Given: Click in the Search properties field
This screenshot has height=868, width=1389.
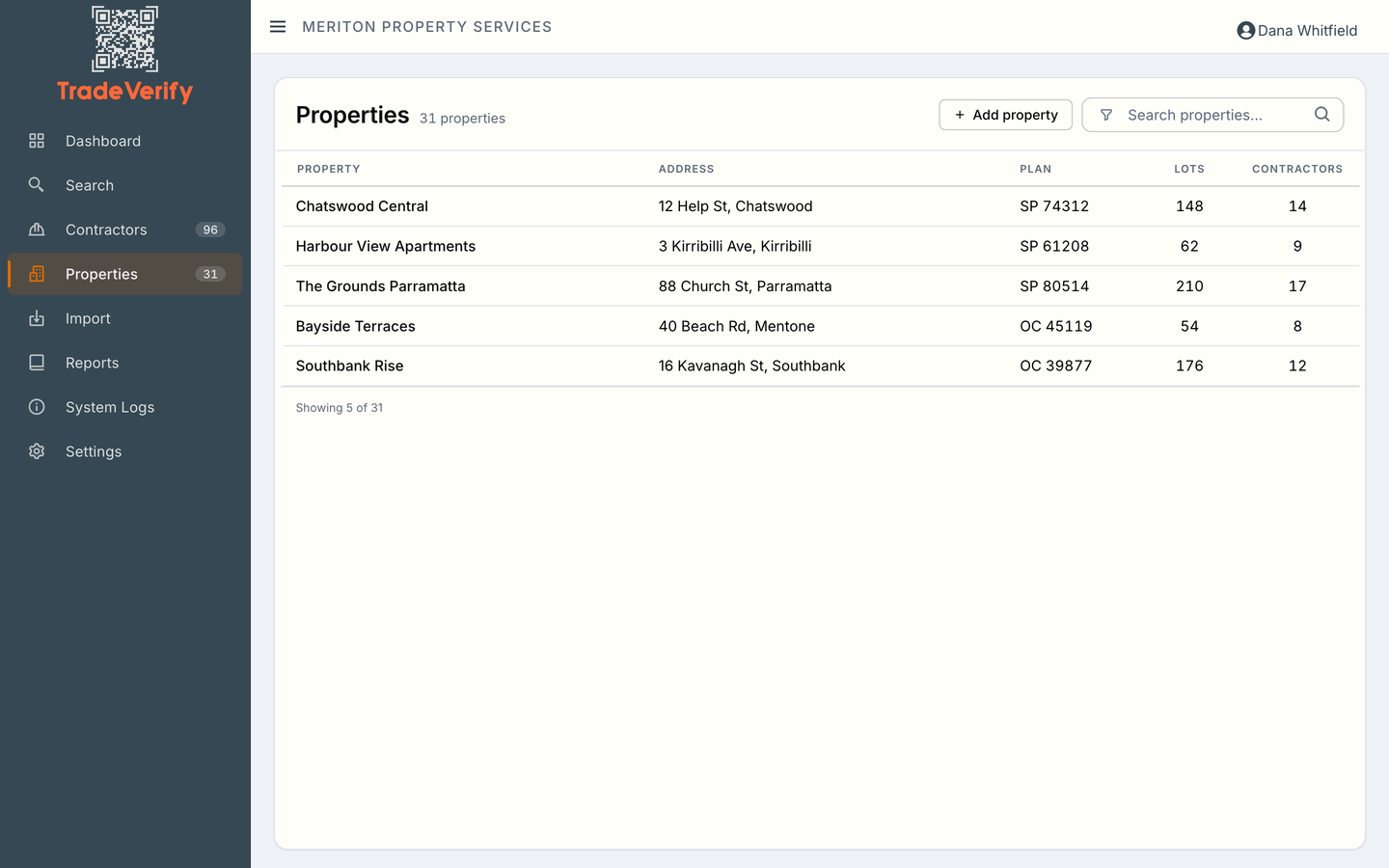Looking at the screenshot, I should (1212, 115).
